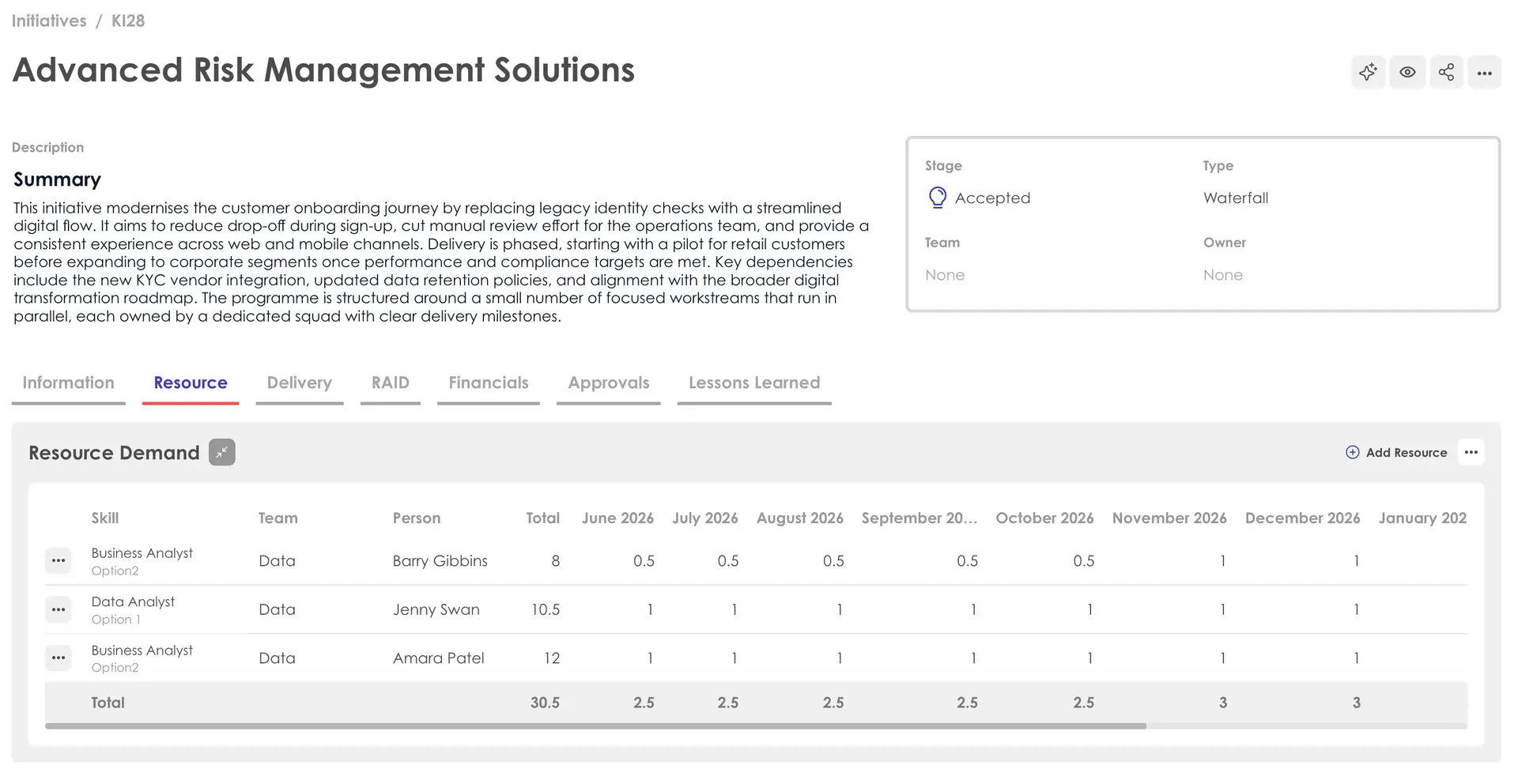Click Barry Gibbins' November 2026 value
Viewport: 1518px width, 784px height.
[1222, 560]
